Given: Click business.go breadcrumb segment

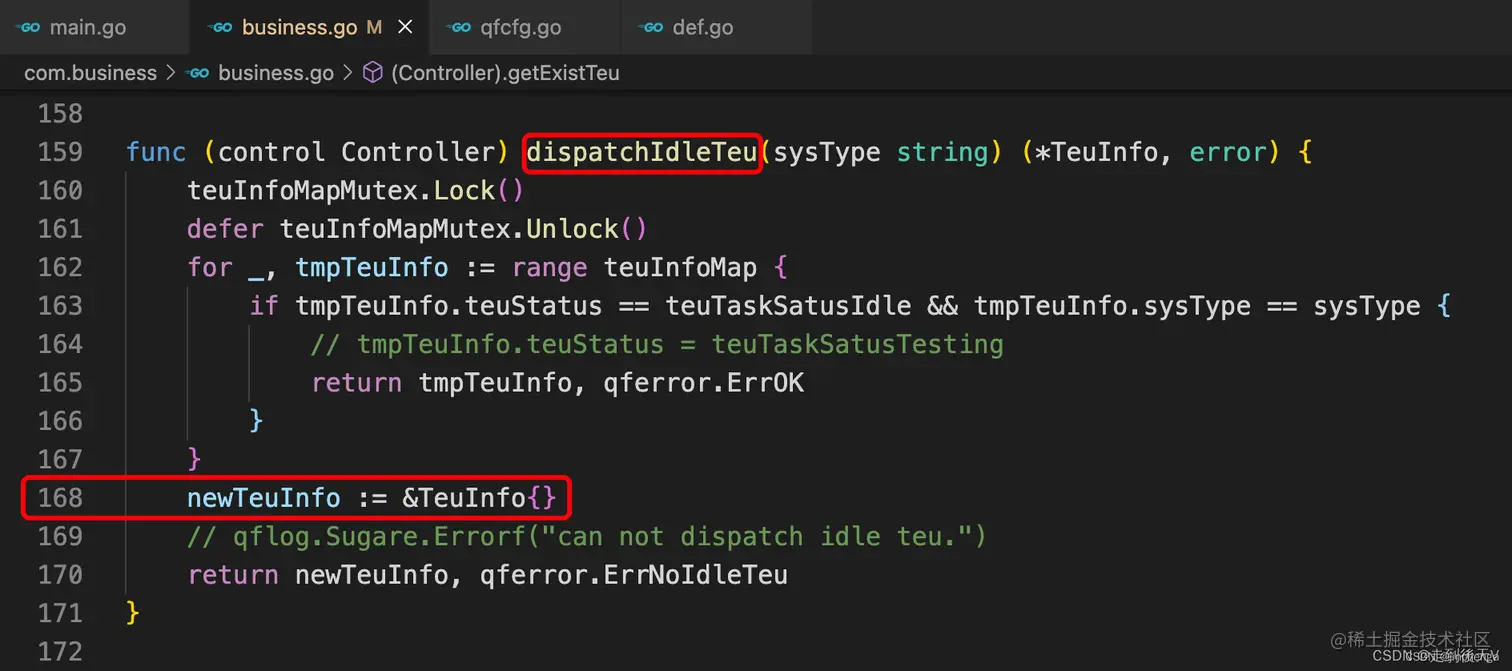Looking at the screenshot, I should 275,73.
